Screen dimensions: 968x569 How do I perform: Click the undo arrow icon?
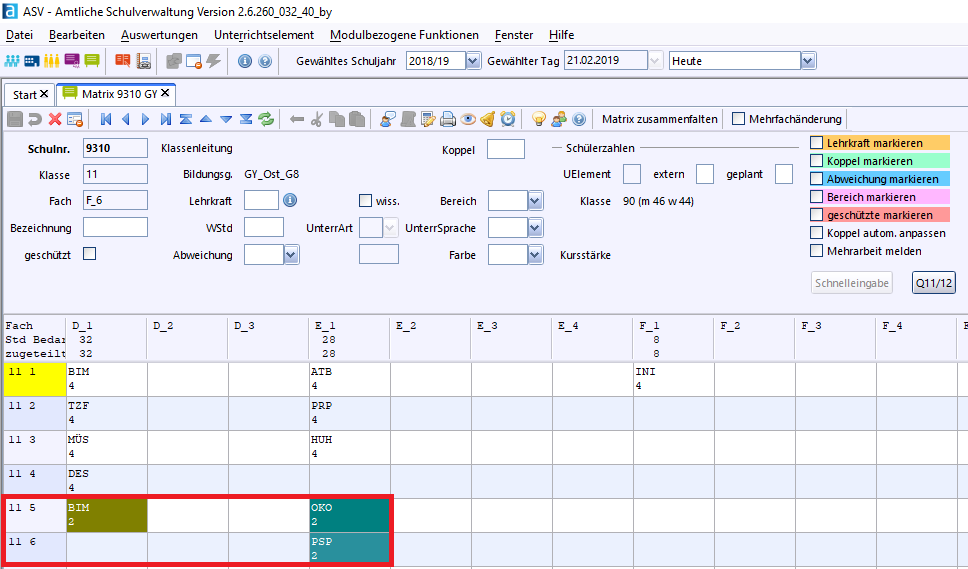pos(35,119)
